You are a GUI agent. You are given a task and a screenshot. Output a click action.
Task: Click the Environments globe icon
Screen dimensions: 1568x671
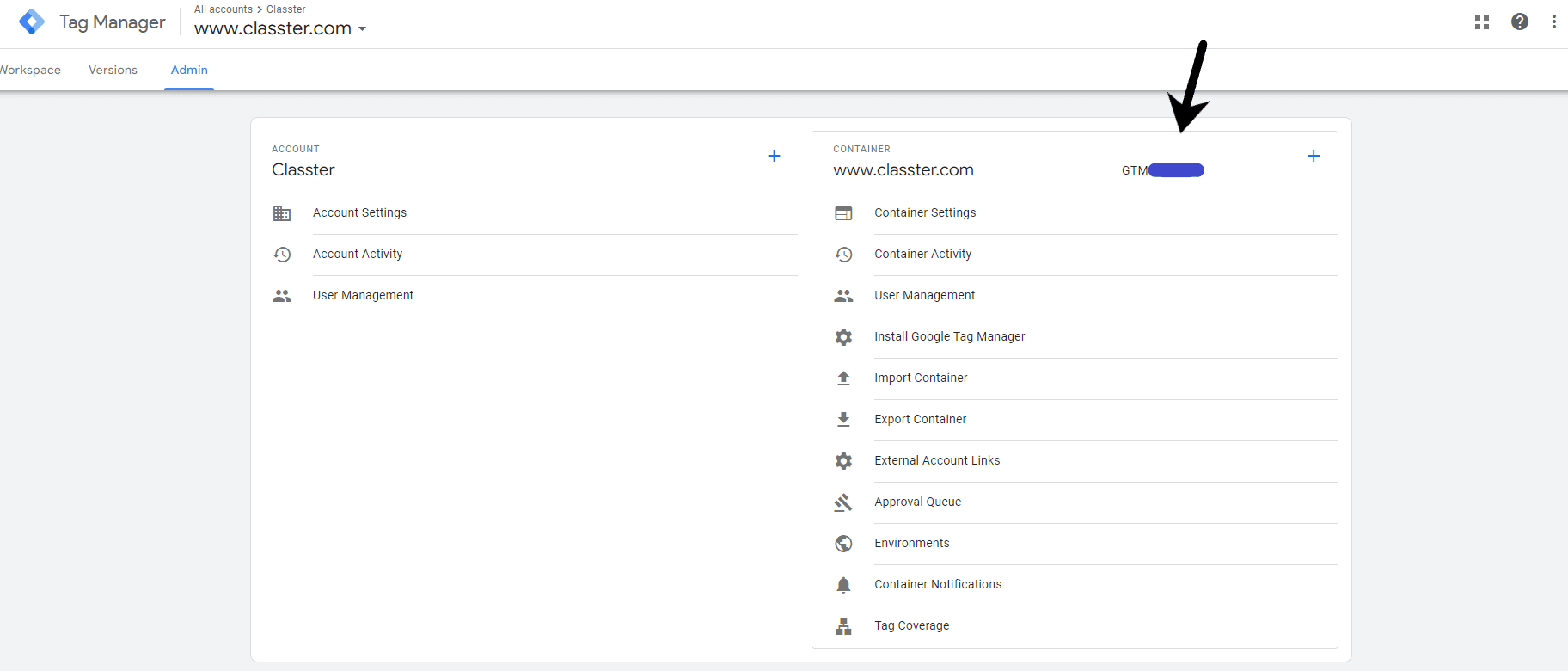click(843, 544)
